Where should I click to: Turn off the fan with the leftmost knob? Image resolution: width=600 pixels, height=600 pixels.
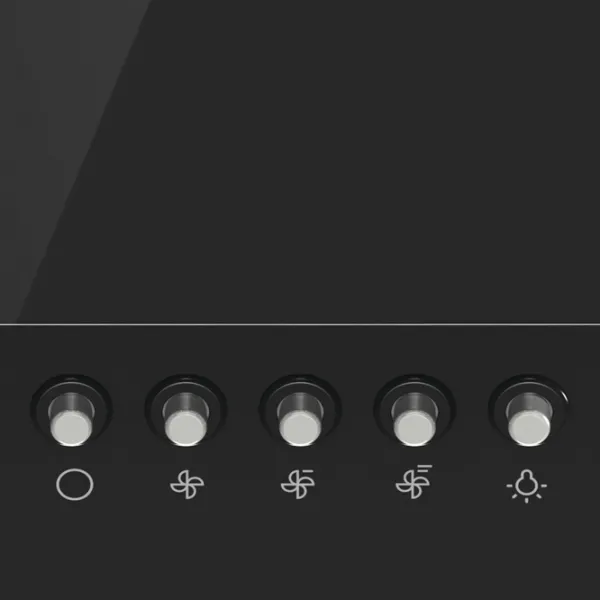[72, 420]
